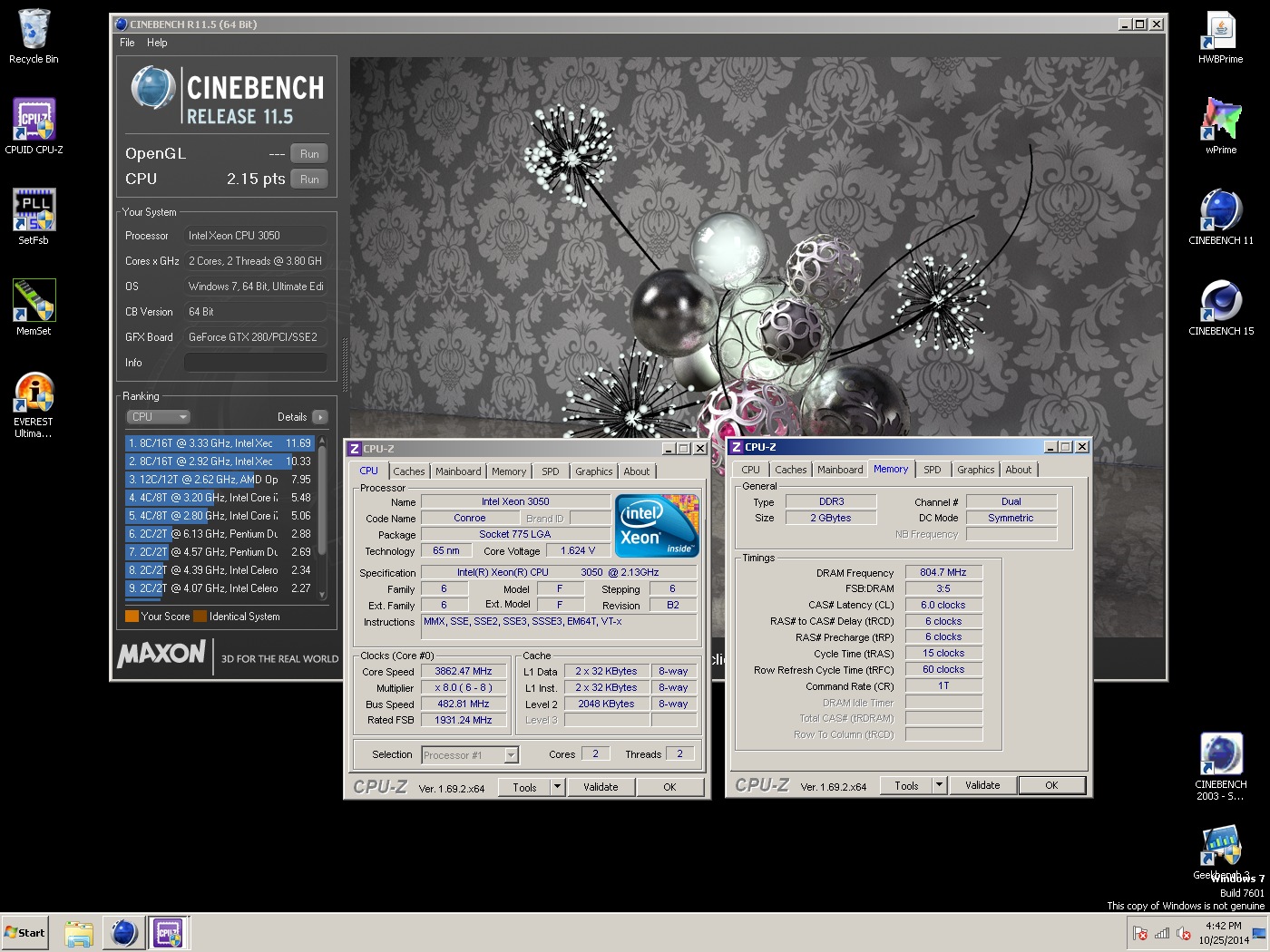Launch CPUID CPU-Z desktop shortcut

[x=34, y=127]
